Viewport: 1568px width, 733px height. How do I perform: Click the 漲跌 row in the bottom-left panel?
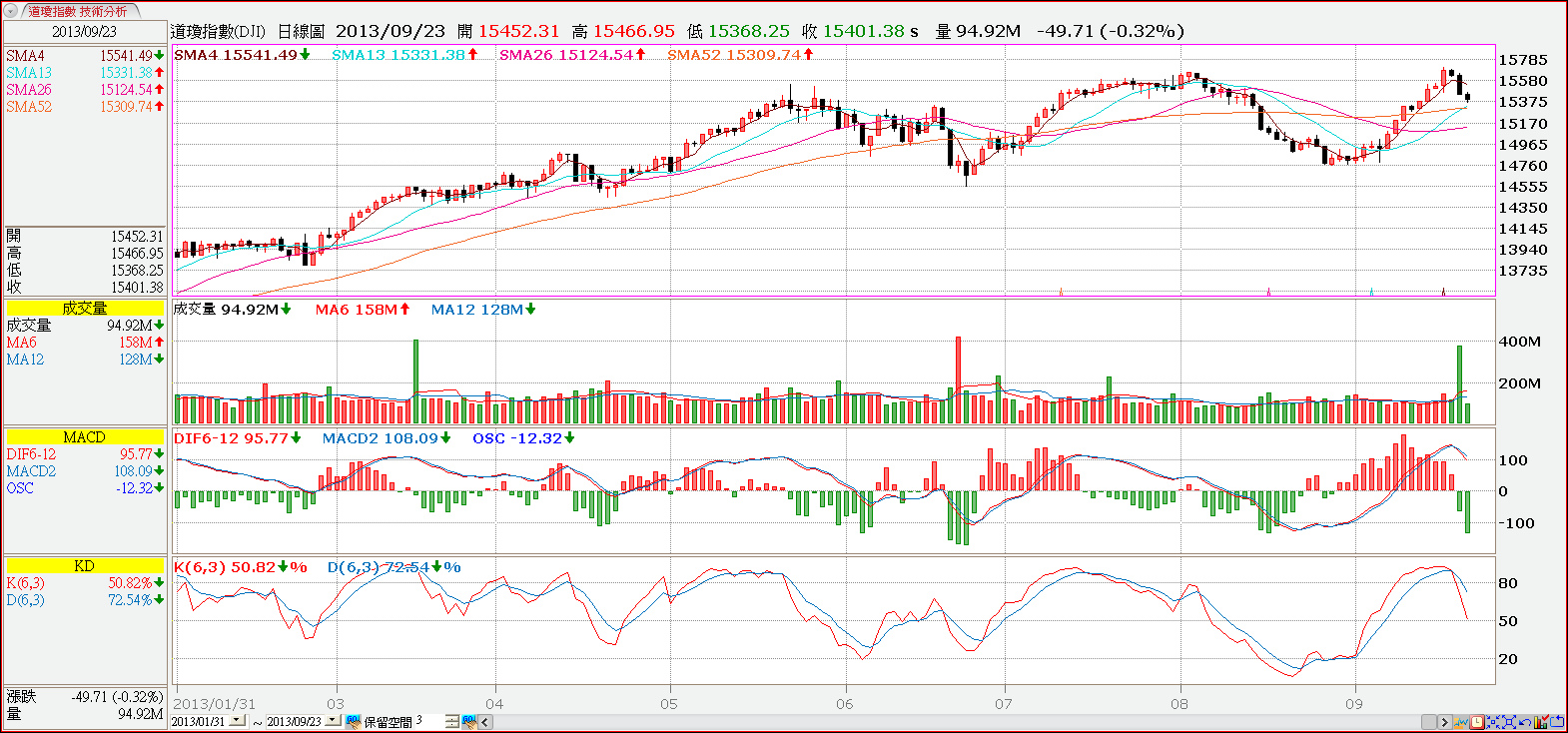coord(84,696)
